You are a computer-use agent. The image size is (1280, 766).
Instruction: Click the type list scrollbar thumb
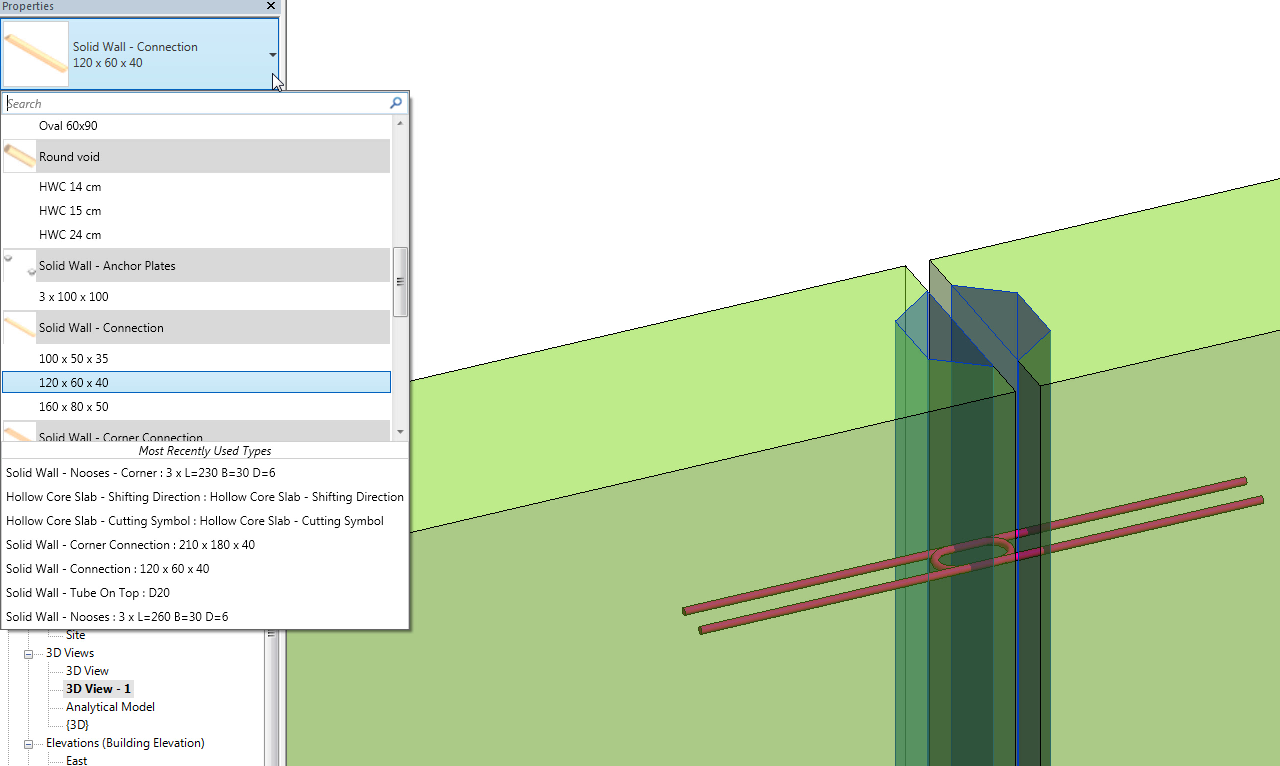tap(400, 282)
